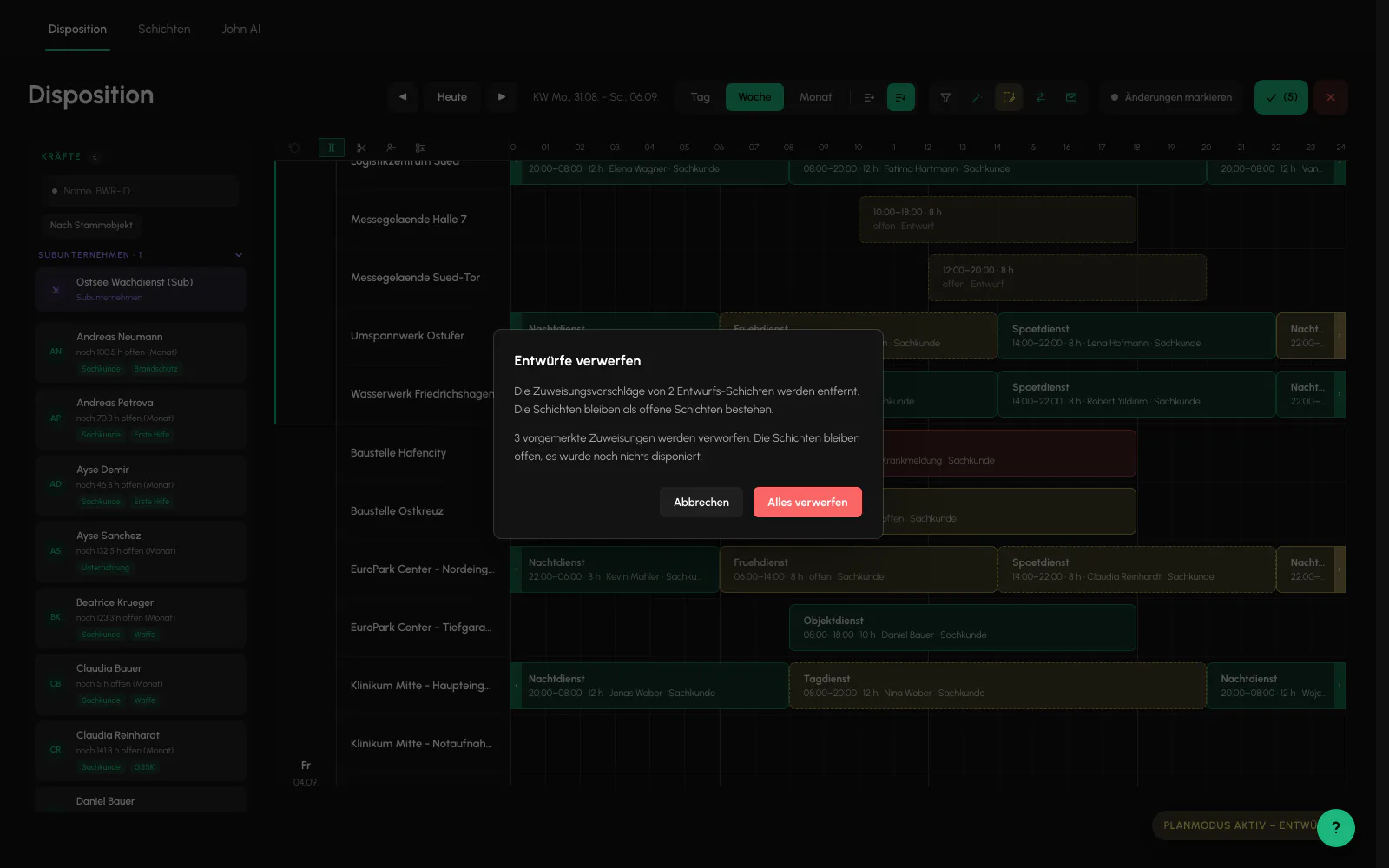Select Ostsee Wachdienst (Sub) card

tap(141, 289)
